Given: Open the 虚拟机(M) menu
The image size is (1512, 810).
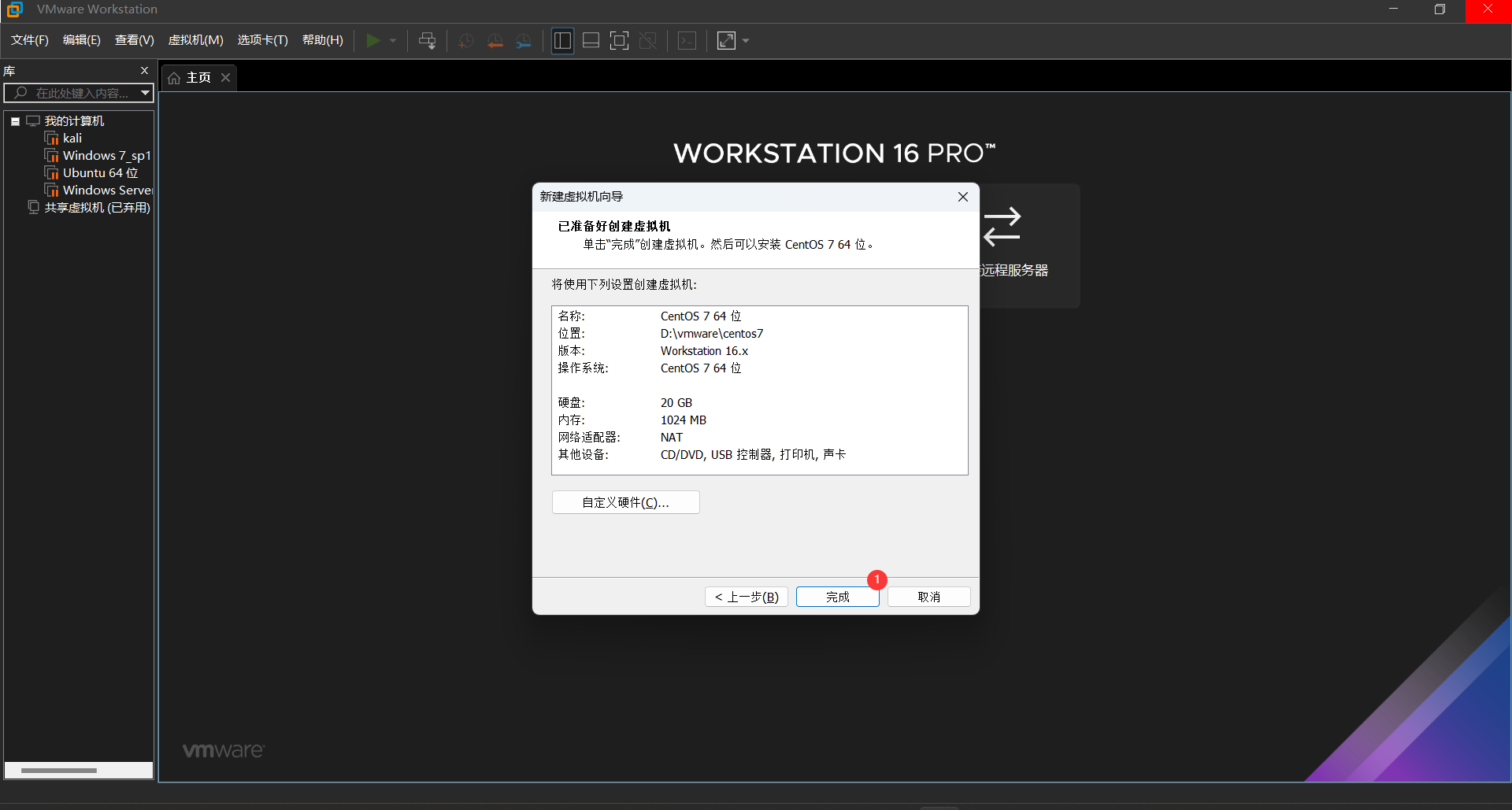Looking at the screenshot, I should coord(196,40).
